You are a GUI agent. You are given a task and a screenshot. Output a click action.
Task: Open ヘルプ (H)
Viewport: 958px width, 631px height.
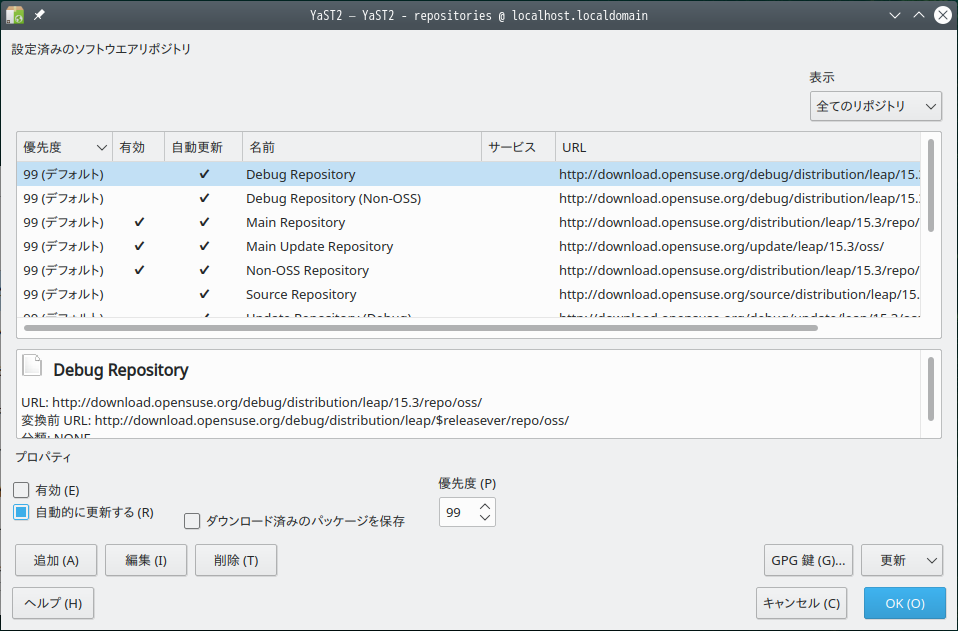[53, 603]
